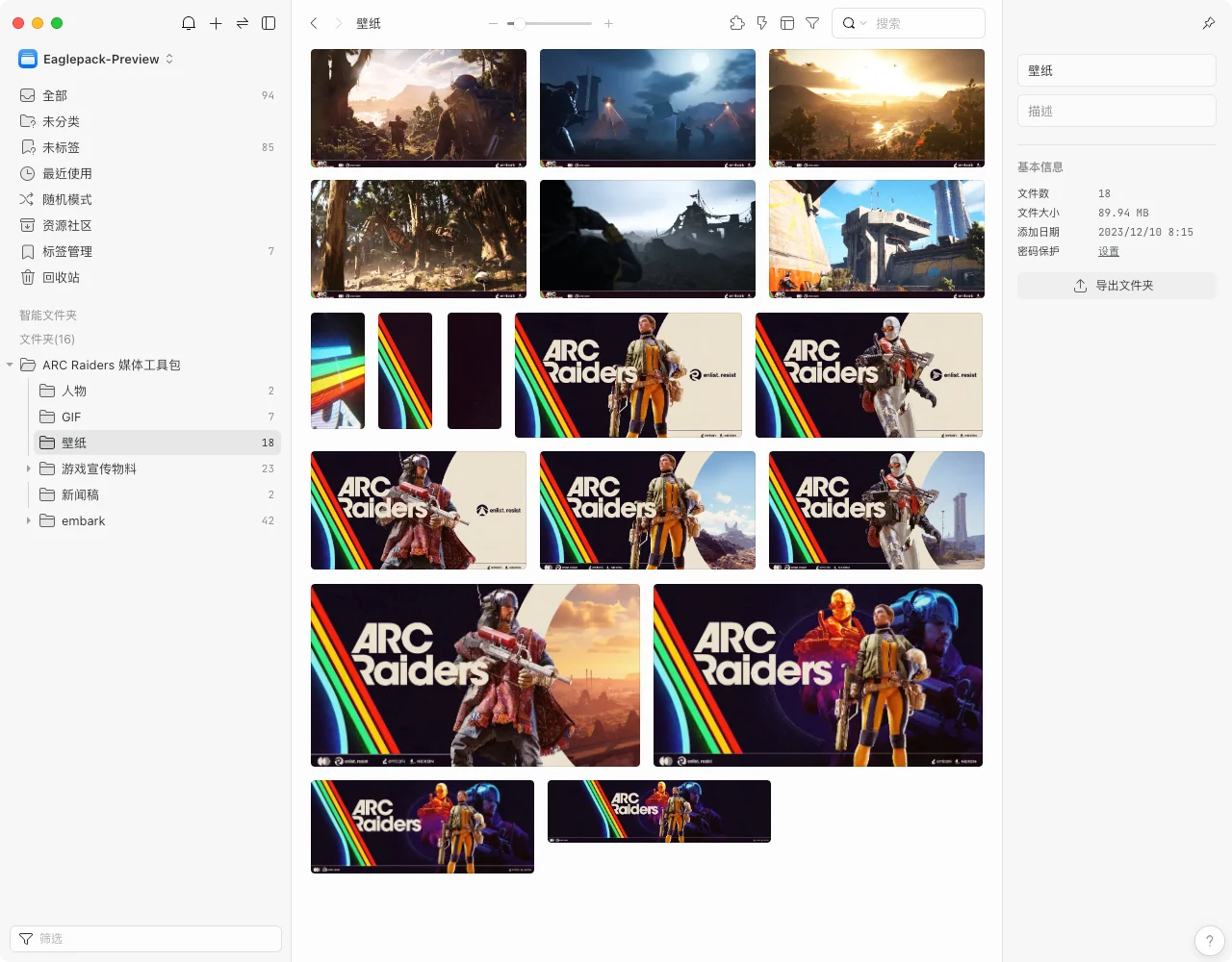Image resolution: width=1232 pixels, height=962 pixels.
Task: Click the 文件夹(16) section header
Action: click(x=47, y=339)
